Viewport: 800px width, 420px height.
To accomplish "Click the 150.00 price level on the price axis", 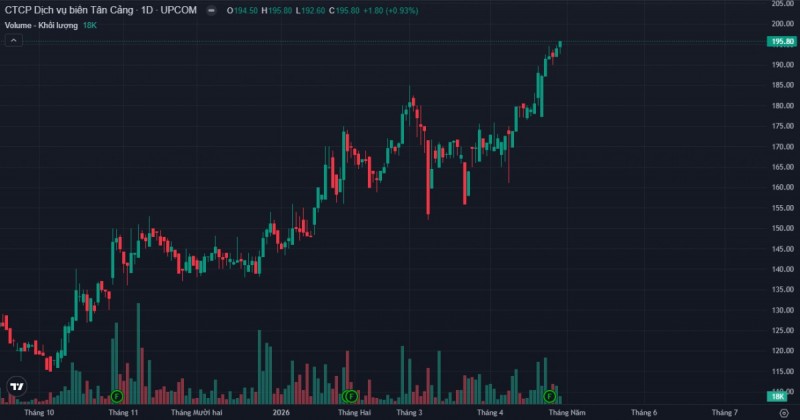I will tap(781, 228).
